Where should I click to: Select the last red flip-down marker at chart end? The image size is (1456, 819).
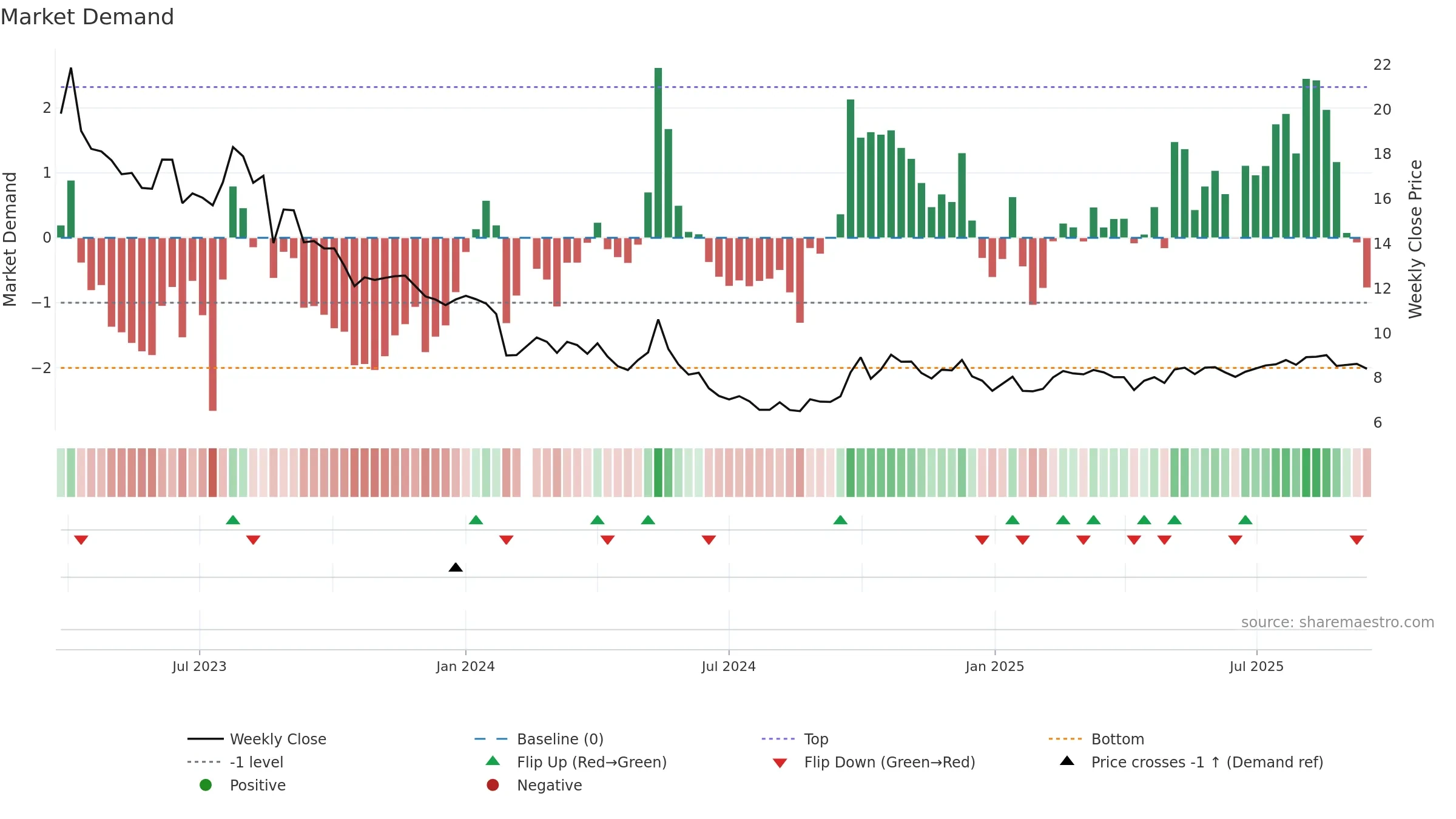1357,540
